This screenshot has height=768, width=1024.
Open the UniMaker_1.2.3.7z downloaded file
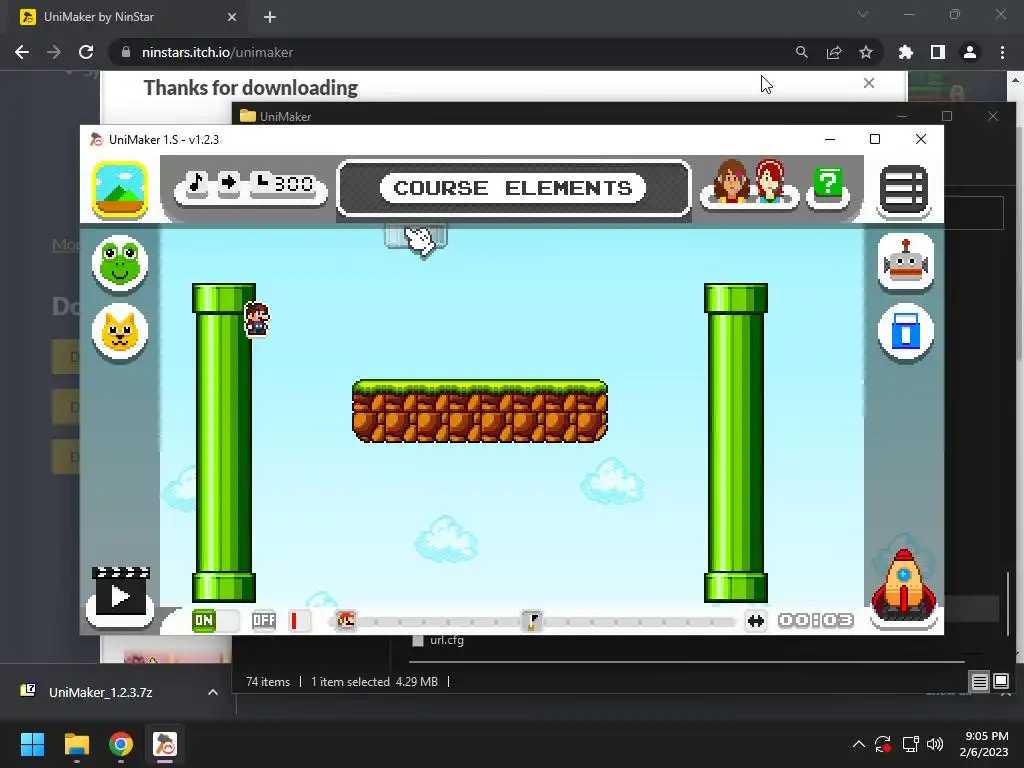point(101,692)
